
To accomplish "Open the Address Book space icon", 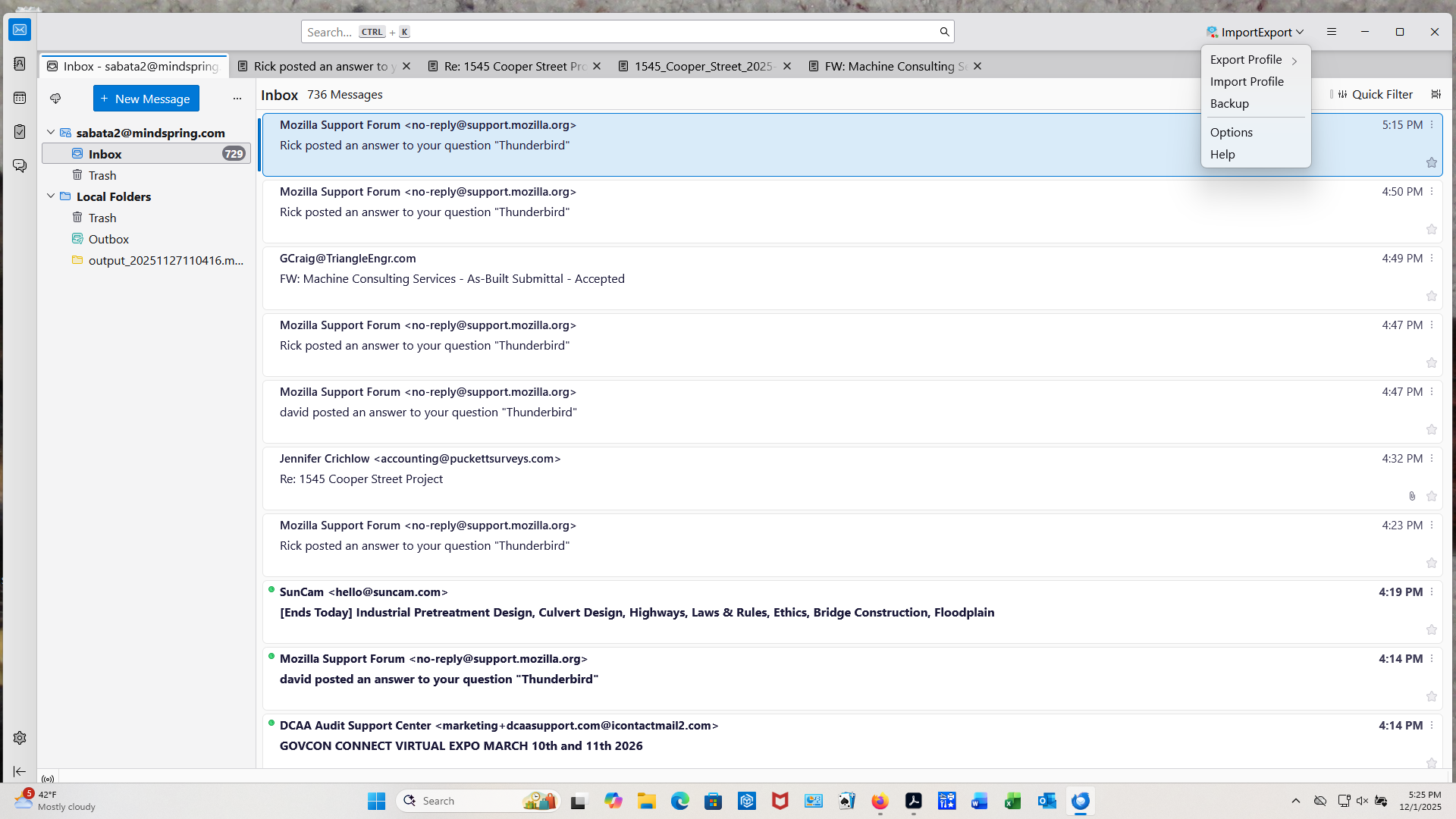I will [x=20, y=64].
